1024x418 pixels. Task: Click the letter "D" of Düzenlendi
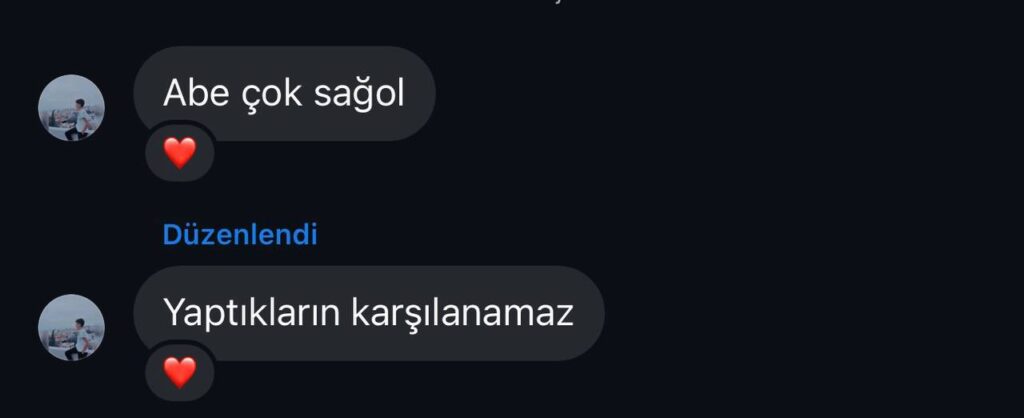tap(171, 234)
